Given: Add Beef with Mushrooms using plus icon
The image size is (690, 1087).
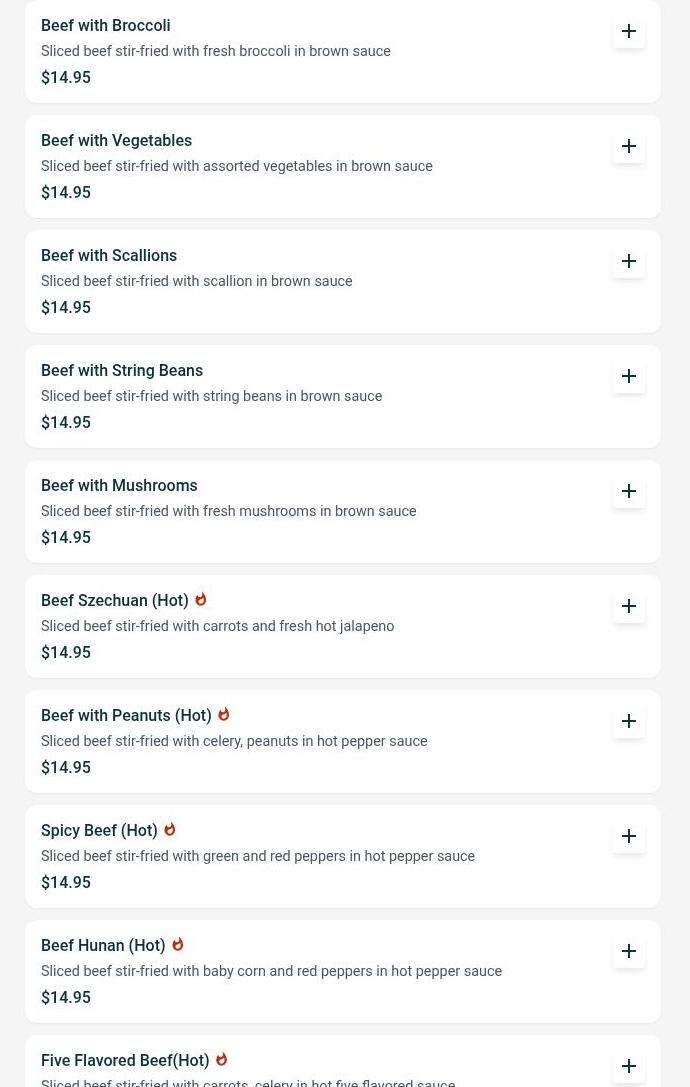Looking at the screenshot, I should pyautogui.click(x=628, y=492).
